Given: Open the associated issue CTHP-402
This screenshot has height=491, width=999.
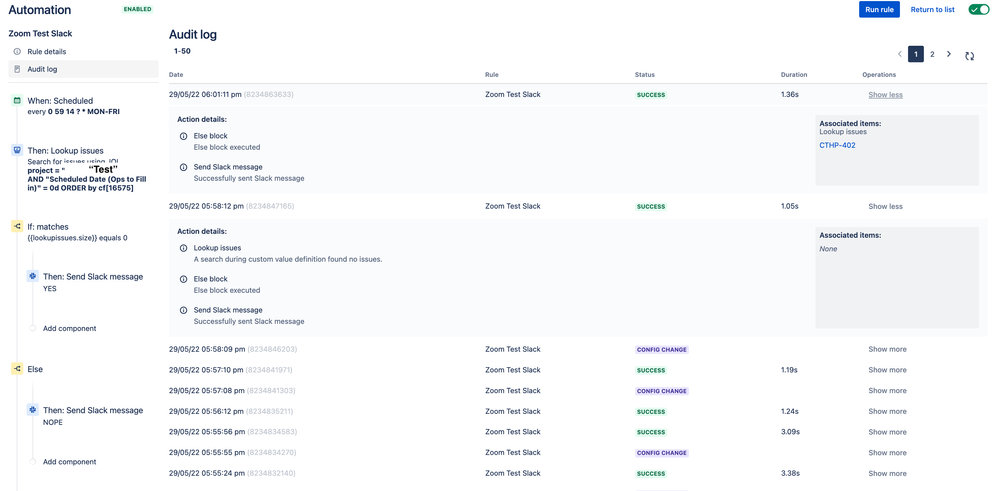Looking at the screenshot, I should (x=837, y=145).
